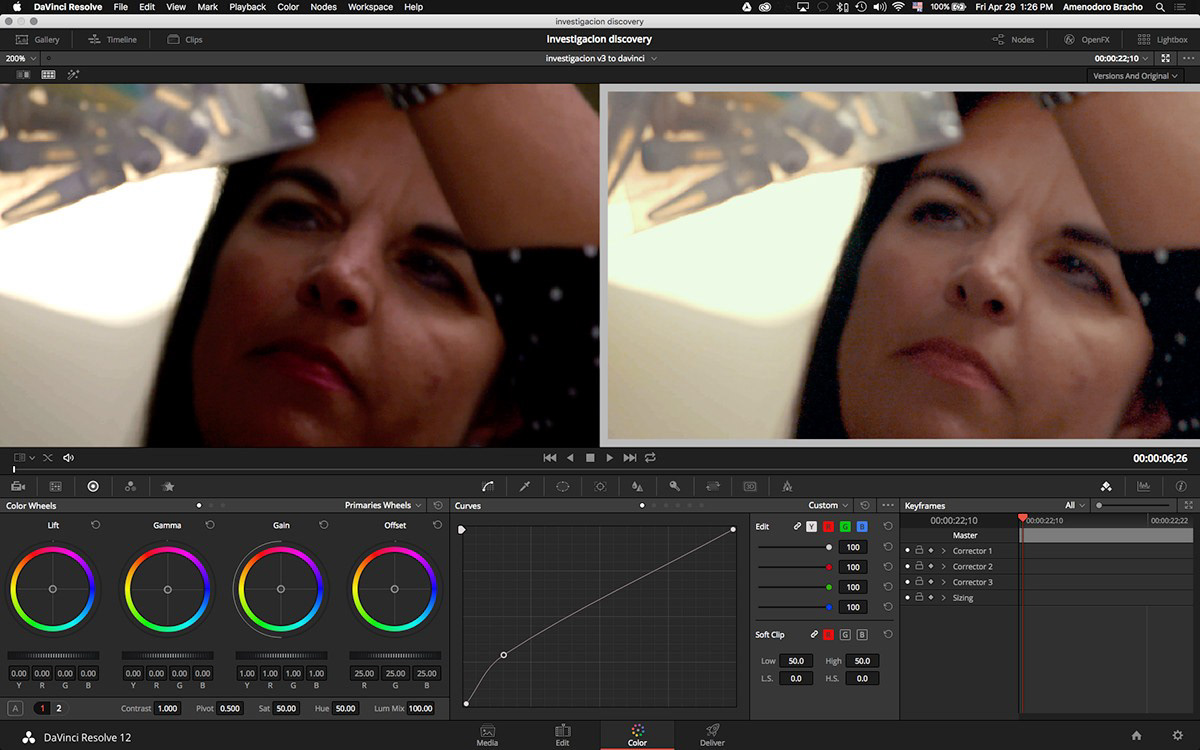Select the green curve channel in Edit
Image resolution: width=1200 pixels, height=750 pixels.
(845, 526)
